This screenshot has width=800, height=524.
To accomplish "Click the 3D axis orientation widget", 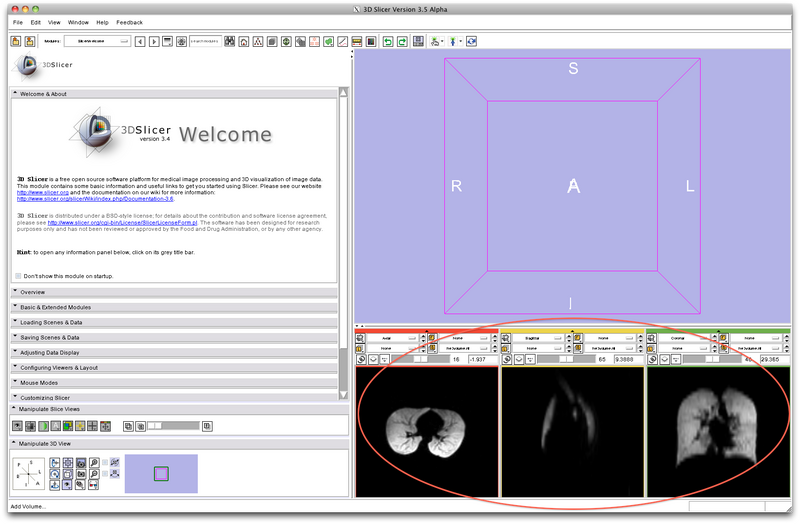I will tap(28, 473).
